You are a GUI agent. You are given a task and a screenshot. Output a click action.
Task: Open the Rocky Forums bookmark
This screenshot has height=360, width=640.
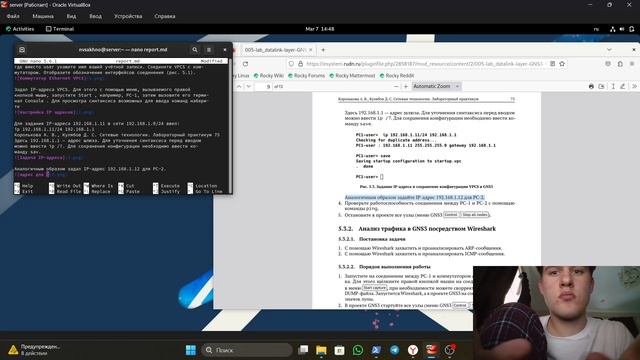point(307,76)
